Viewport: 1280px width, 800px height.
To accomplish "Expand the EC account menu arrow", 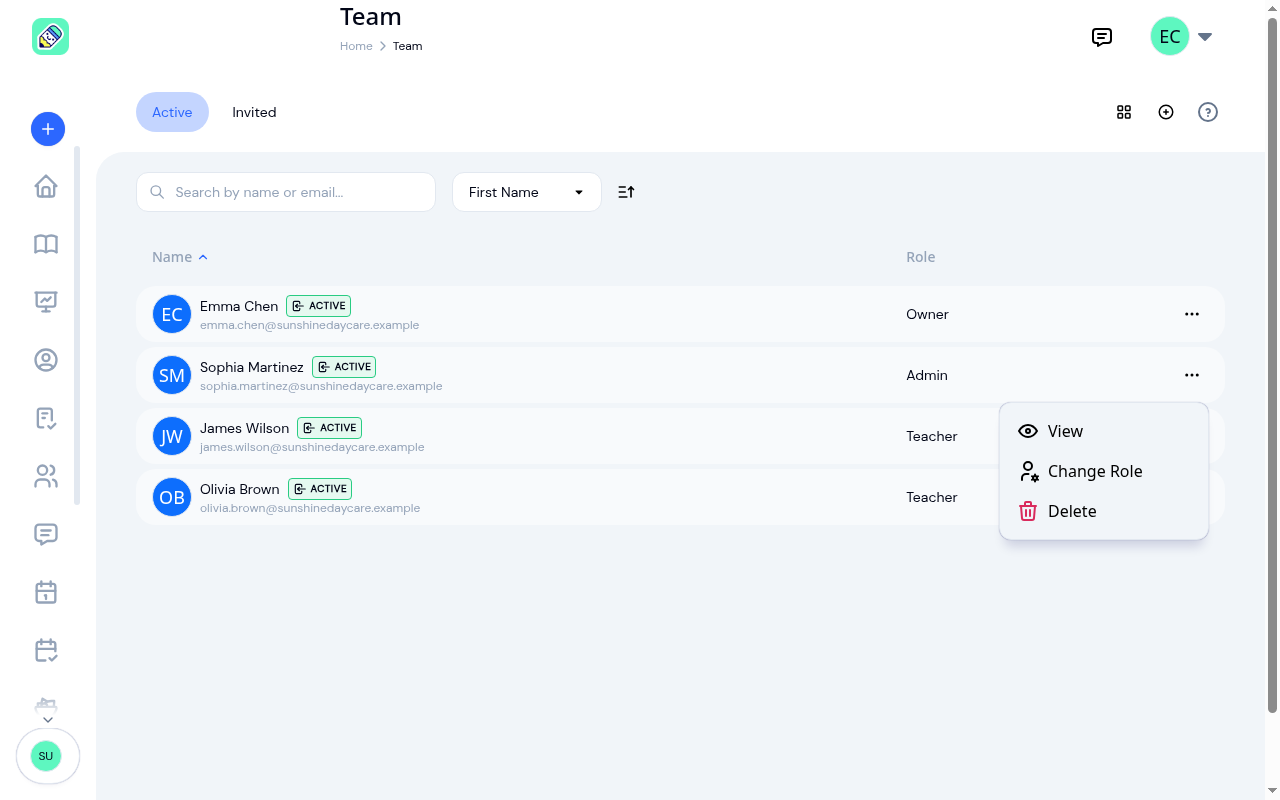I will pyautogui.click(x=1205, y=37).
